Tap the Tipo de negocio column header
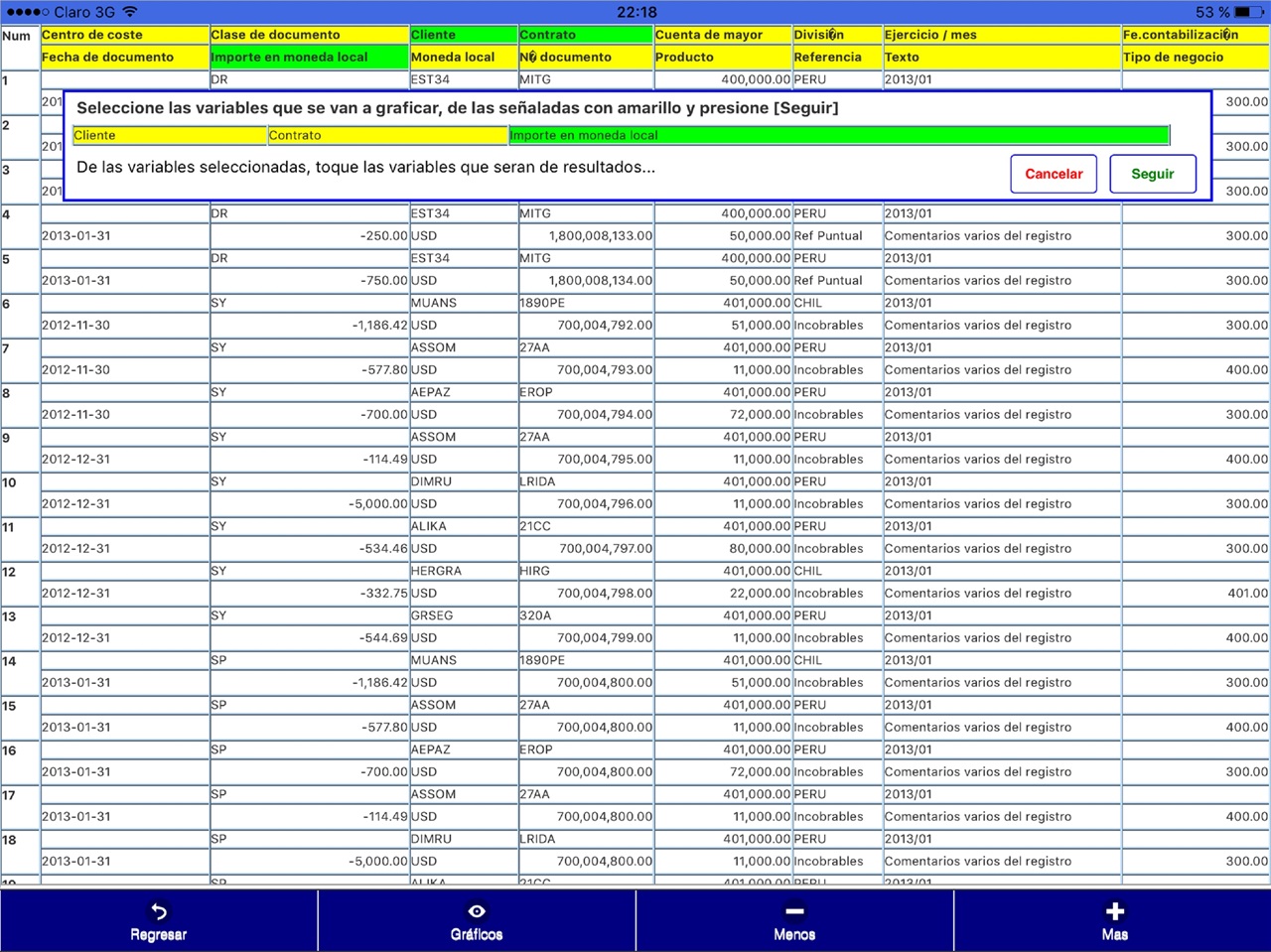The image size is (1271, 952). [x=1197, y=58]
